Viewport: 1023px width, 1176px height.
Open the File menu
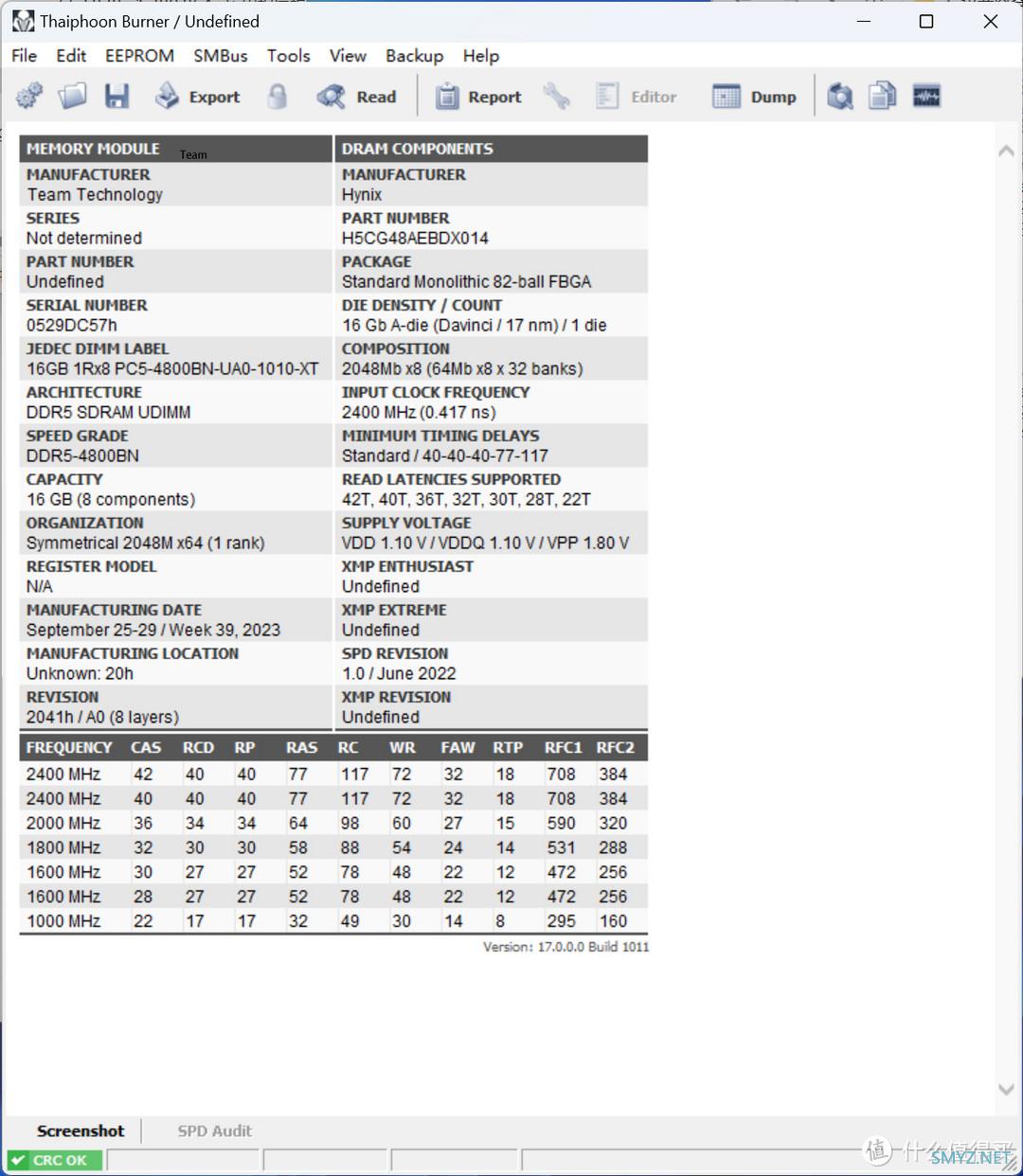25,56
